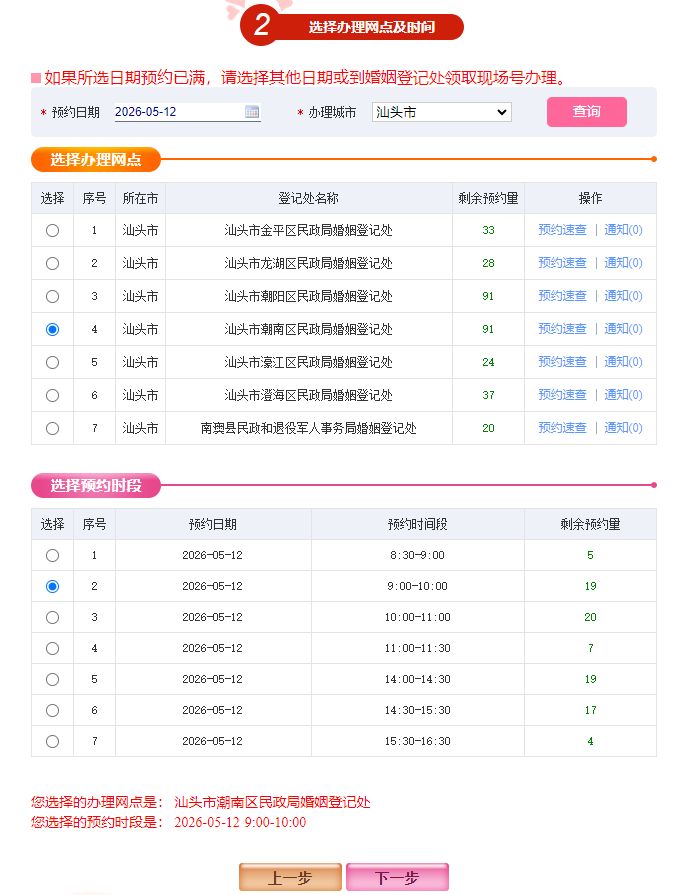Open 预约速查 for 潮南区 registry
Viewport: 682px width, 895px height.
pos(562,329)
